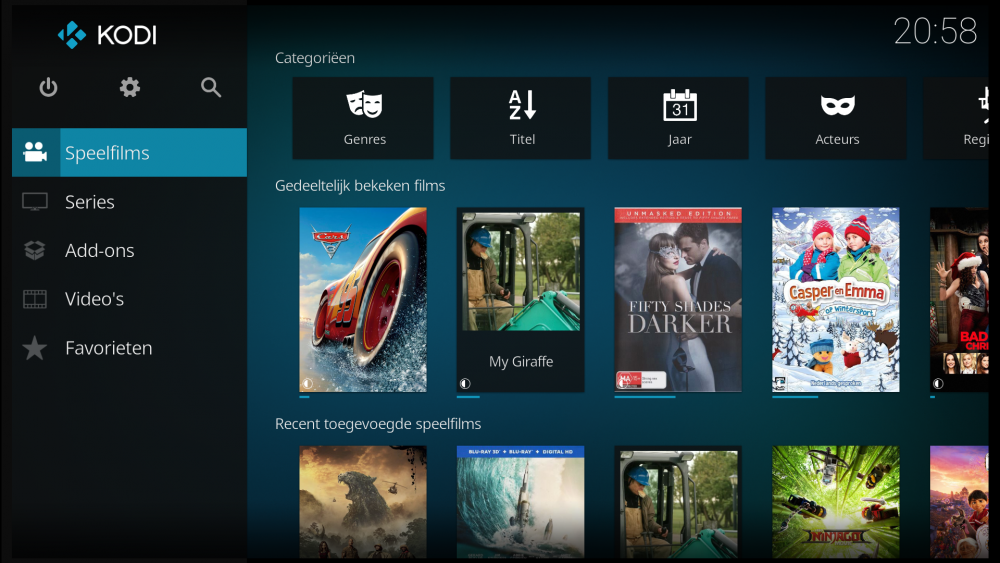
Task: Open settings with the gear icon
Action: pos(130,88)
